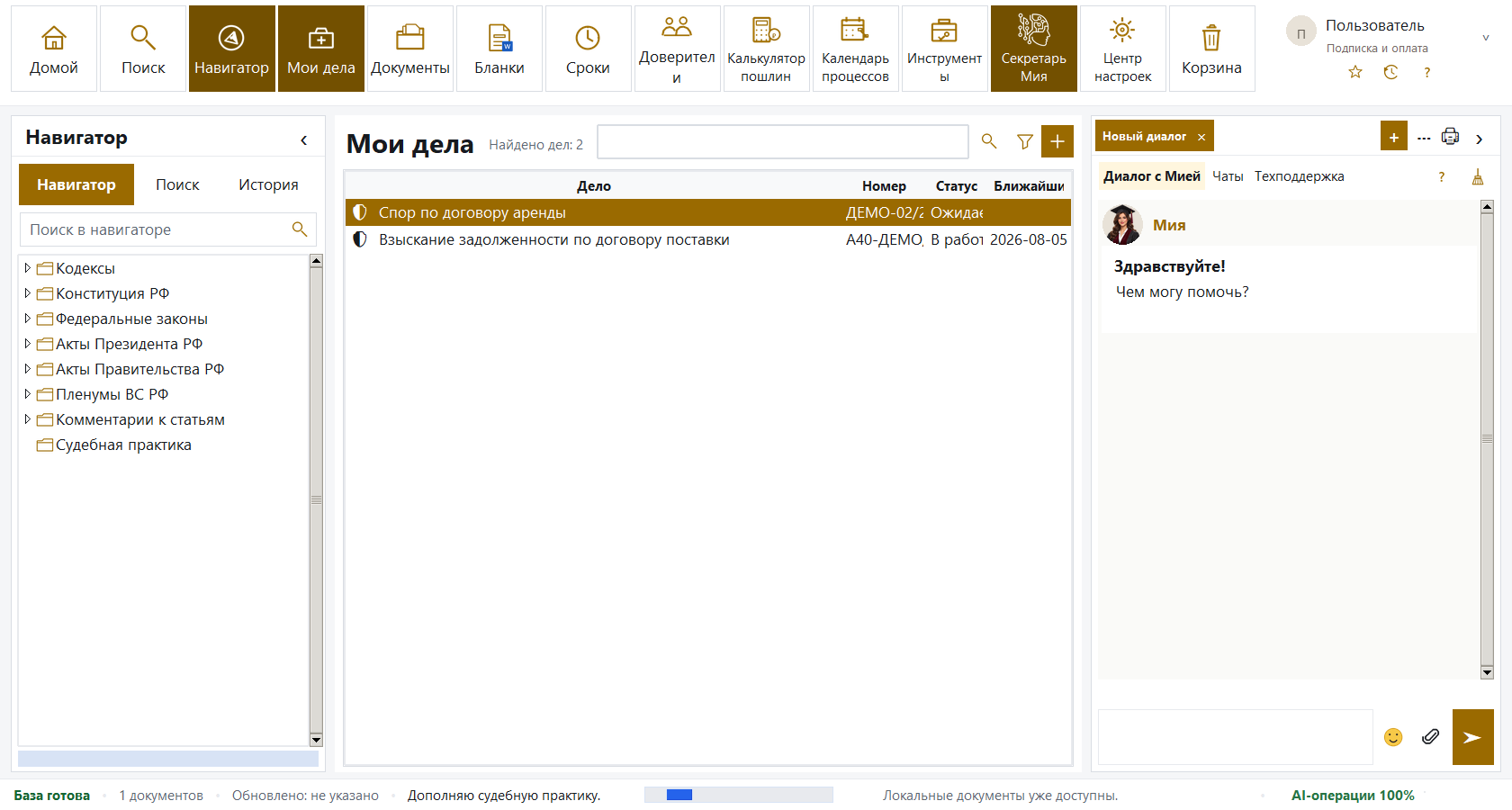Expand the Пленумы ВС РФ node
This screenshot has height=810, width=1512.
27,394
